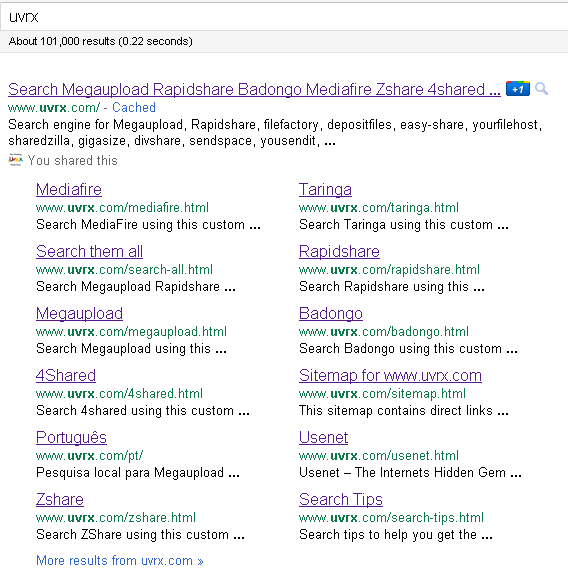
Task: Open the Rapidshare sitelink
Action: [339, 251]
